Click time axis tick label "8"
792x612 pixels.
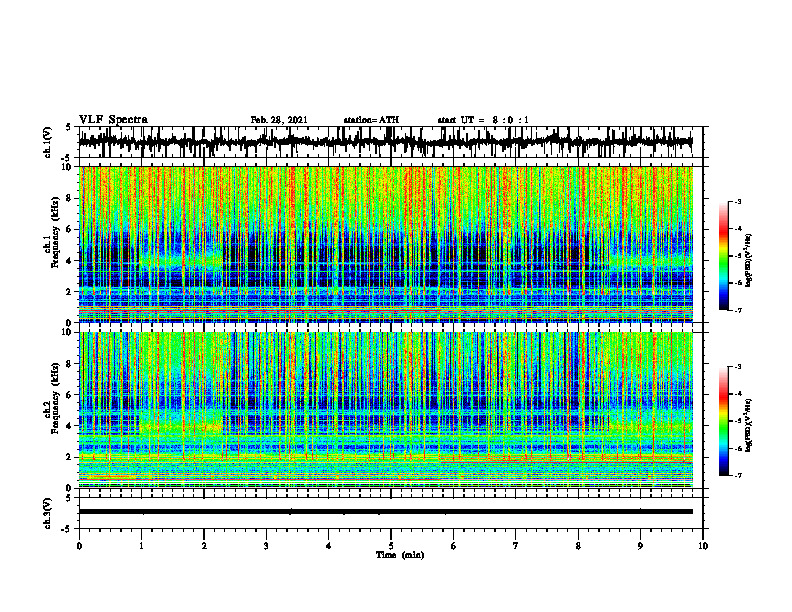[578, 546]
